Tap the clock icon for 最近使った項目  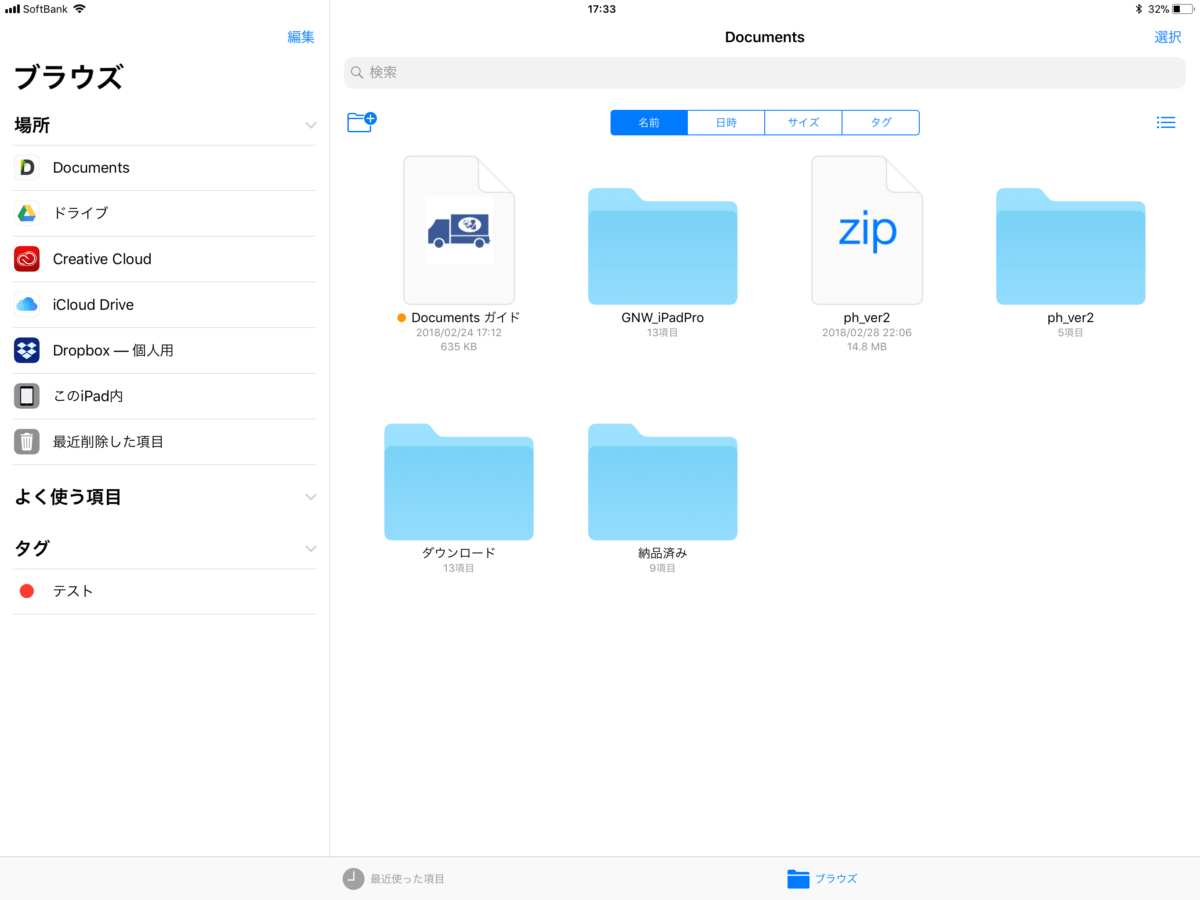point(354,879)
